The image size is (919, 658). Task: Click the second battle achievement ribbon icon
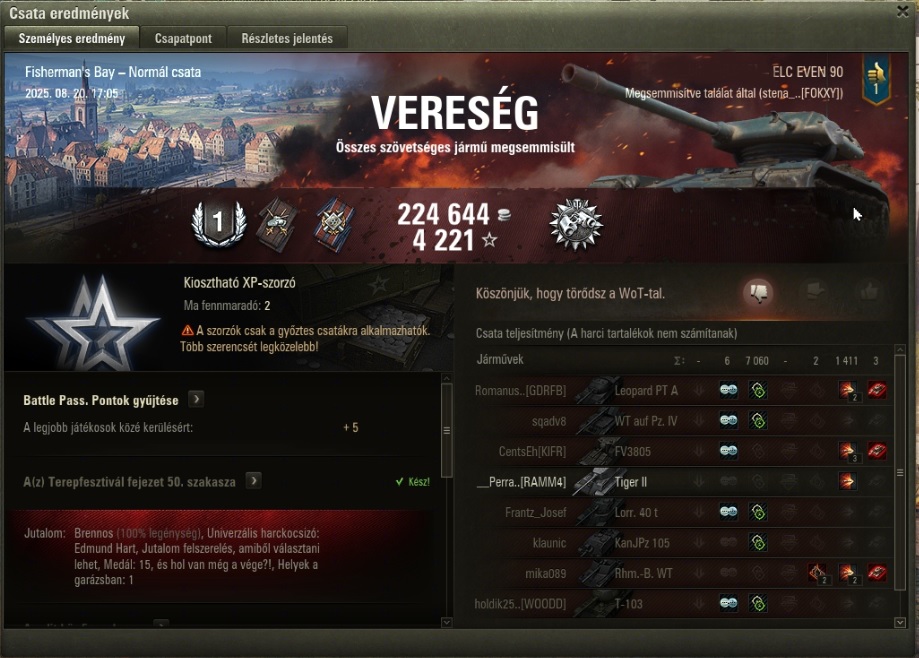tap(333, 225)
